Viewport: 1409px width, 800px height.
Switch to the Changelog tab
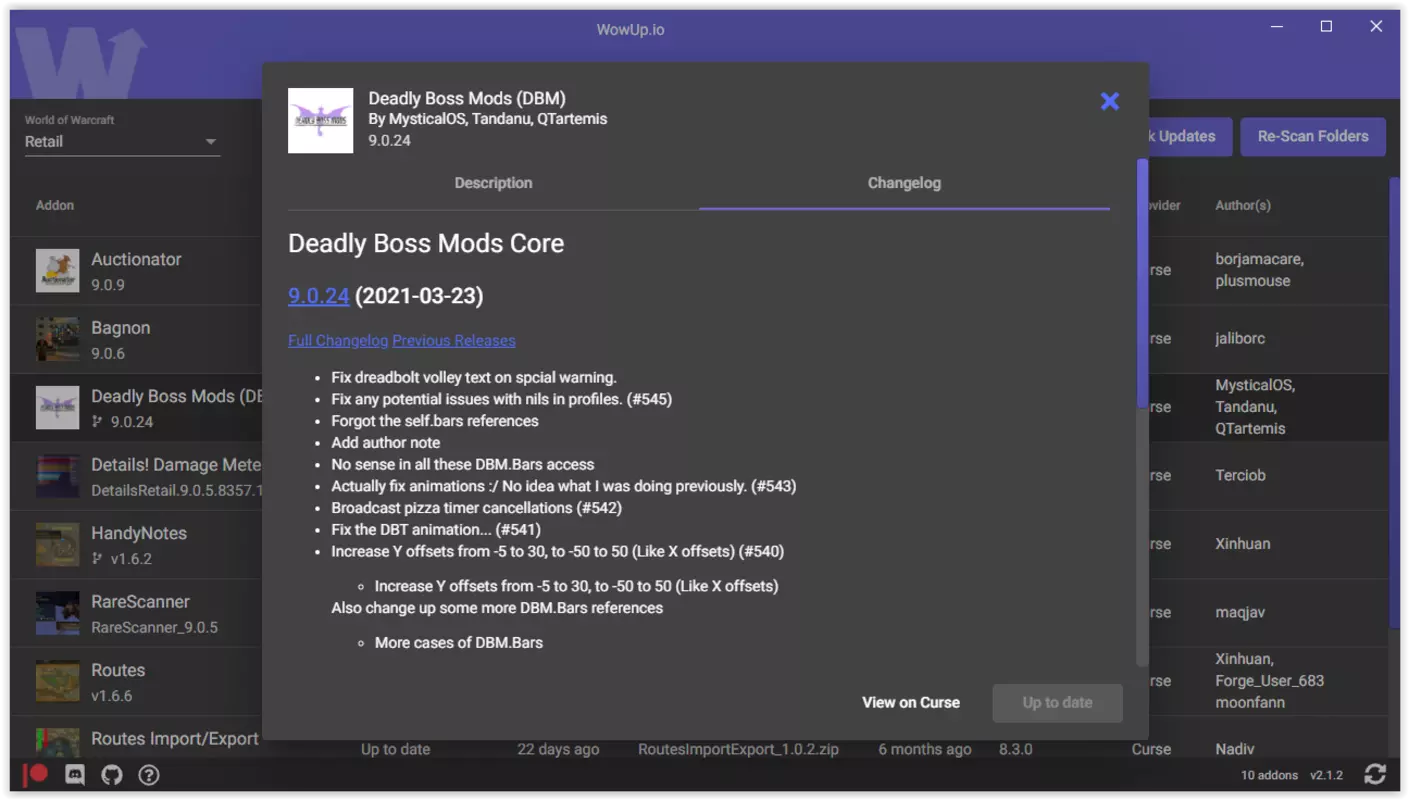click(904, 183)
